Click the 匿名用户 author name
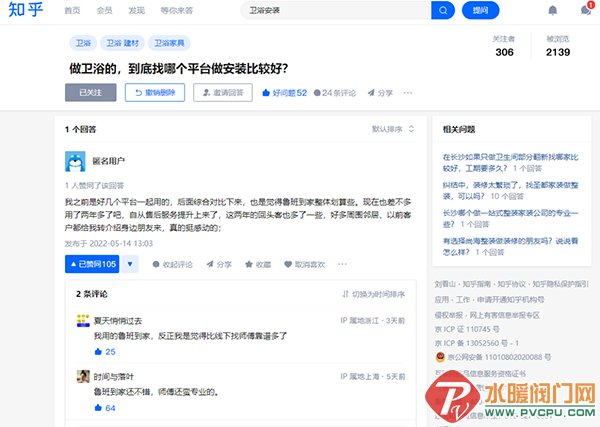 coord(109,161)
